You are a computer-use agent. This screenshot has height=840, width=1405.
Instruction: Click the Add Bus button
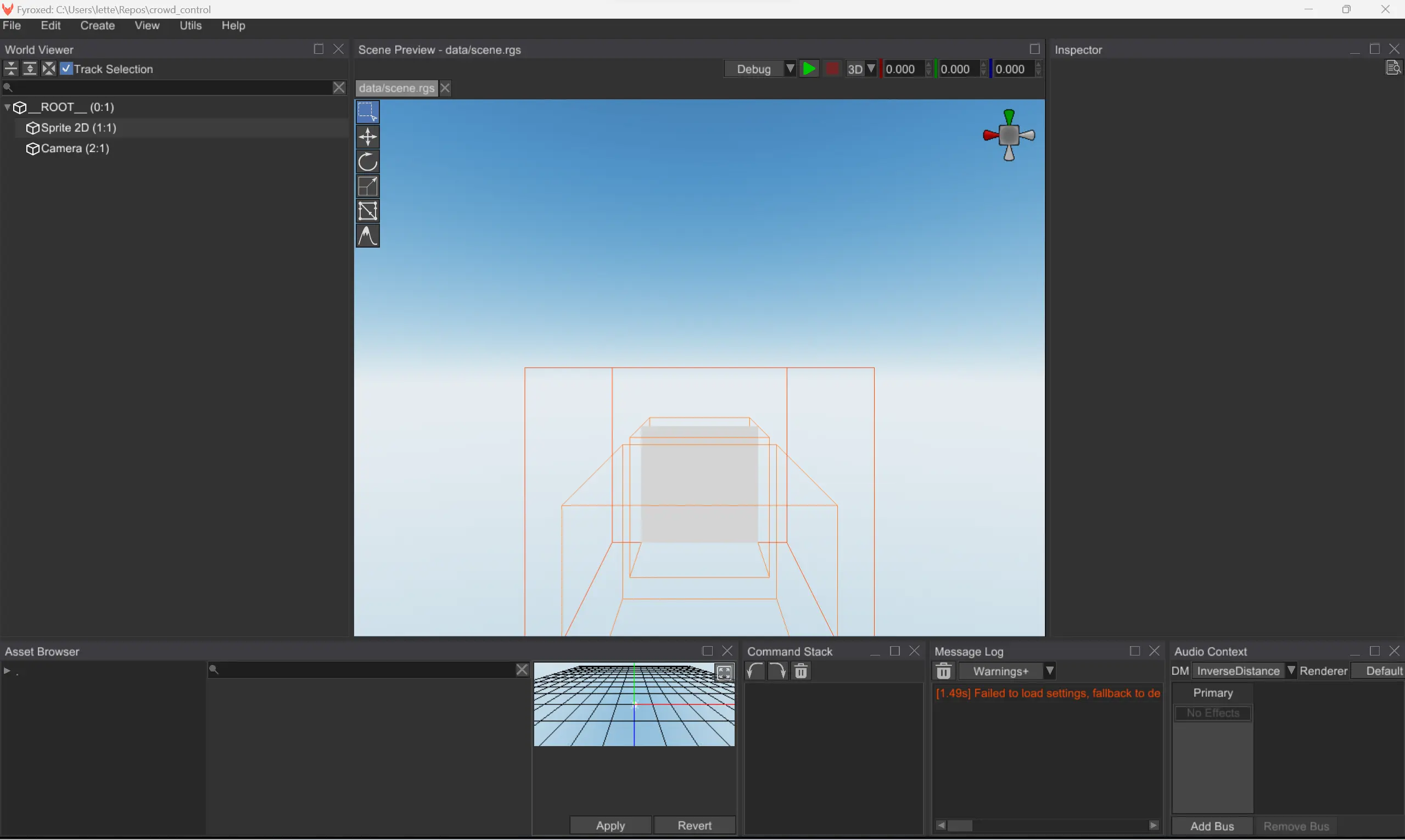click(1211, 826)
